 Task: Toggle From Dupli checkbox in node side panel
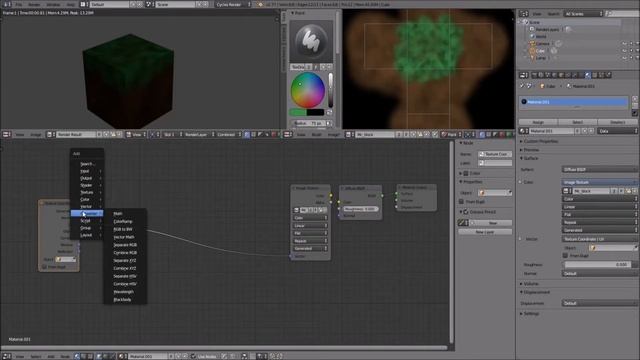tap(461, 202)
